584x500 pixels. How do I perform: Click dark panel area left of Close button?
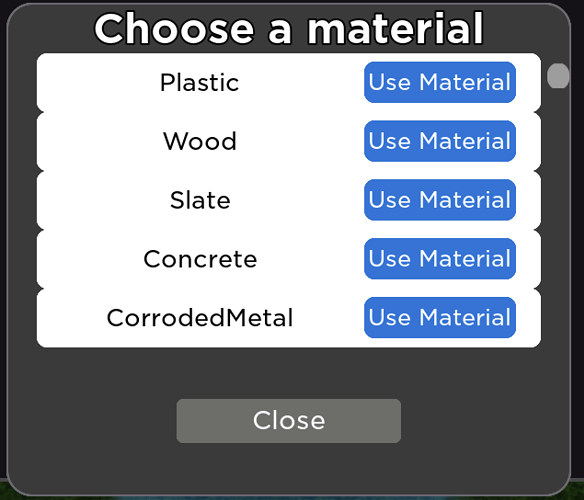[x=93, y=421]
